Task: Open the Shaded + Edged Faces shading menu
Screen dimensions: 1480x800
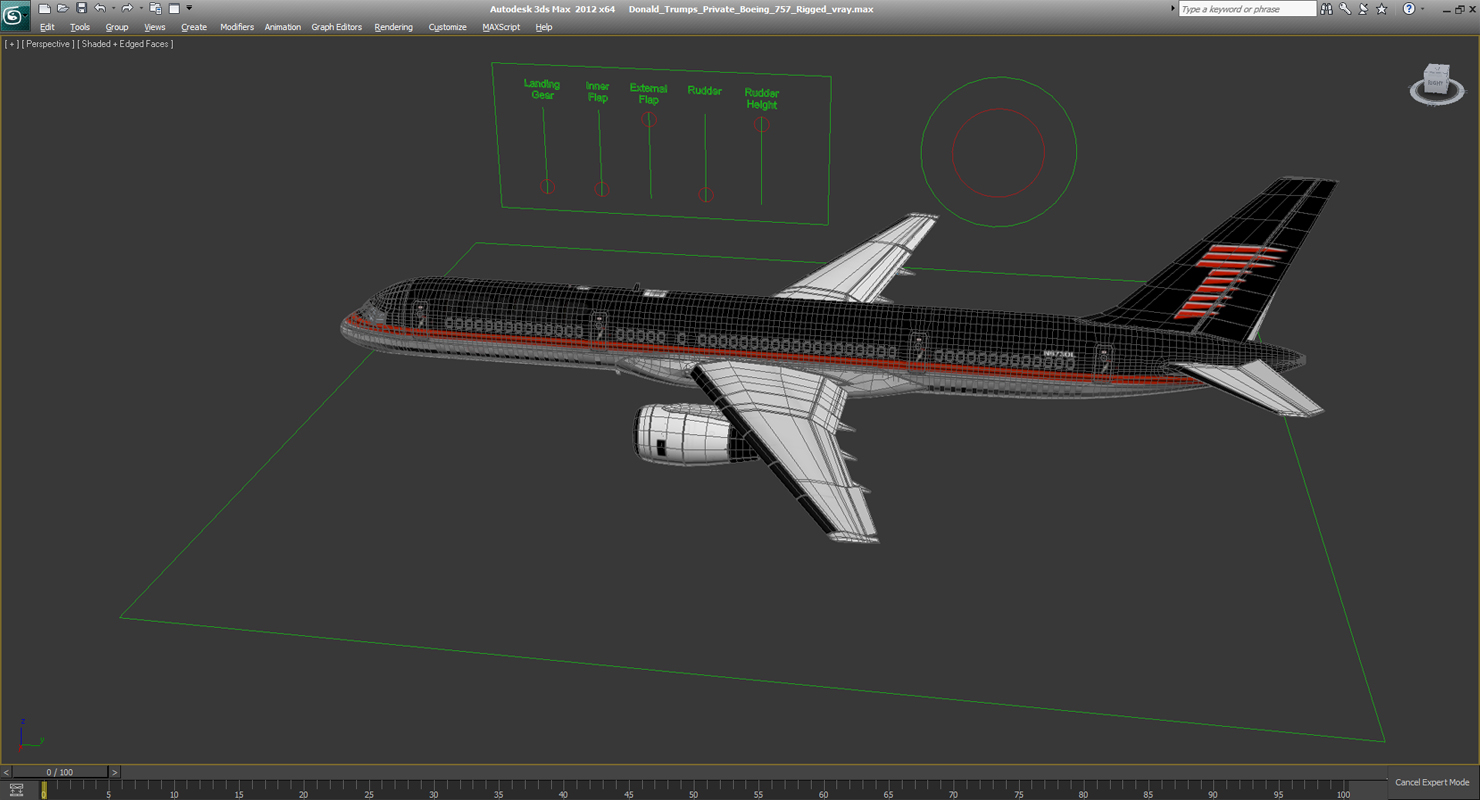Action: pos(126,44)
